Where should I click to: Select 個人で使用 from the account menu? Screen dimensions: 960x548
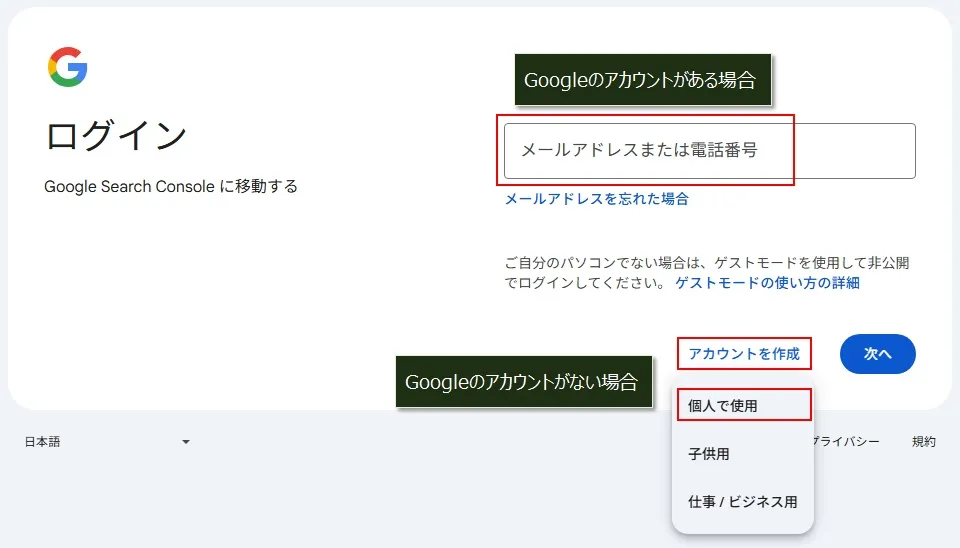click(x=743, y=406)
